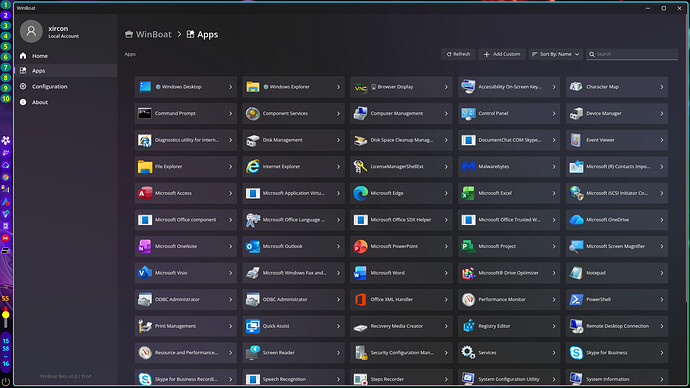Click the Windows Desktop icon
Viewport: 690px width, 388px height.
pos(145,87)
